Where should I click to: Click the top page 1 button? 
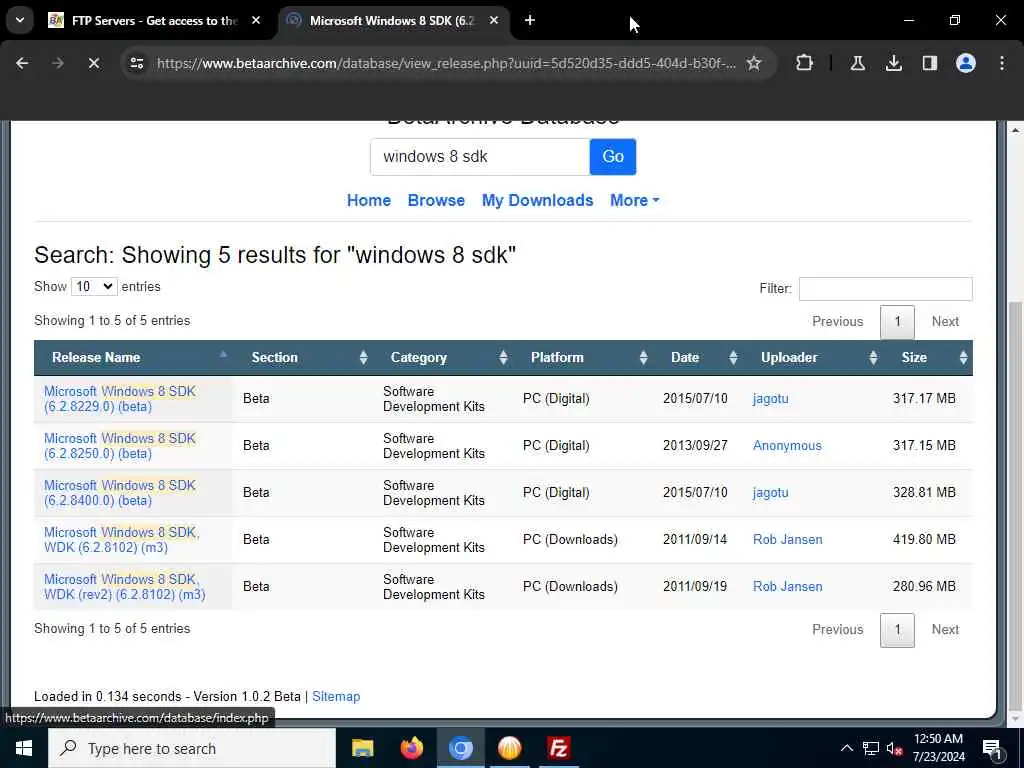tap(897, 321)
